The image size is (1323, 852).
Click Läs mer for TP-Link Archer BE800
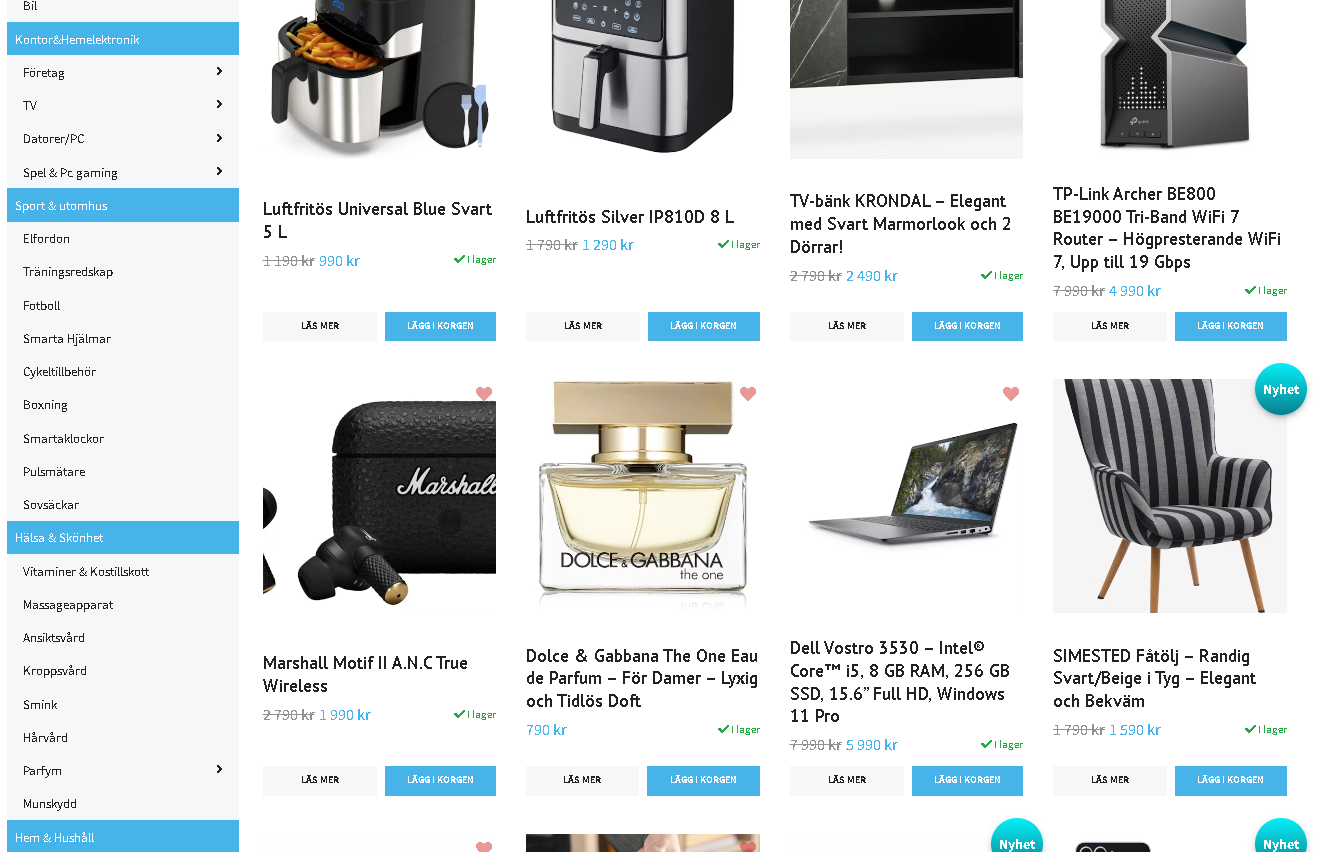point(1110,326)
